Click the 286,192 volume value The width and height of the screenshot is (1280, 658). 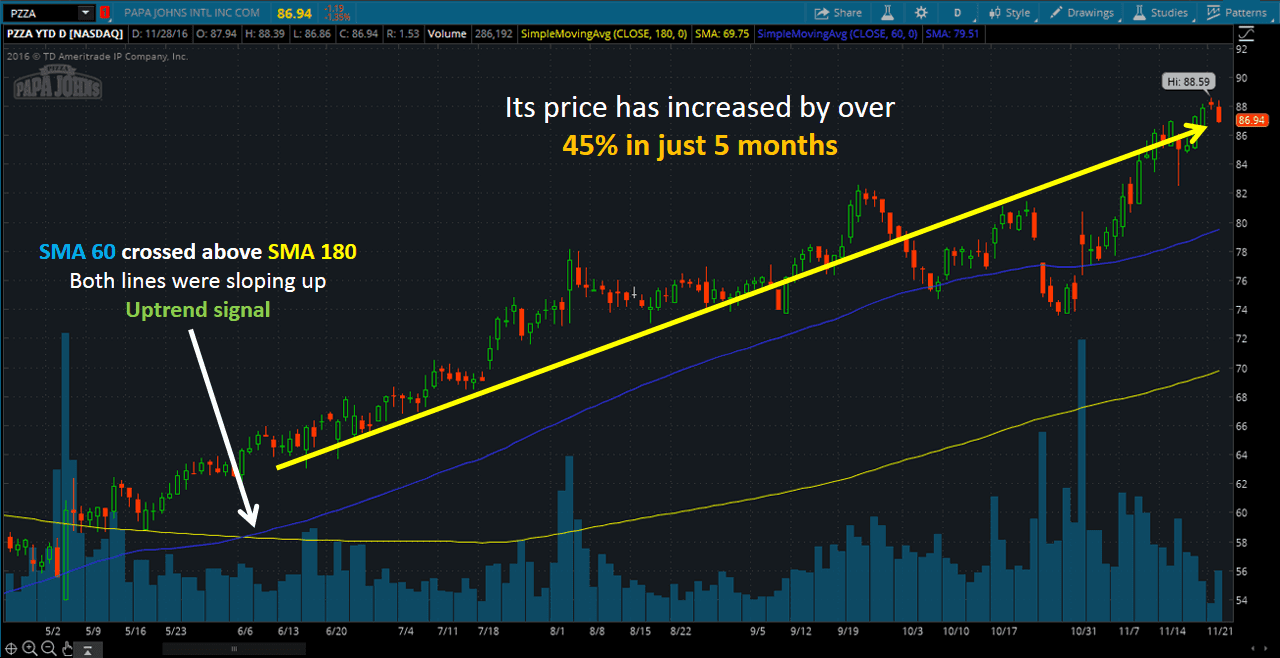coord(492,34)
